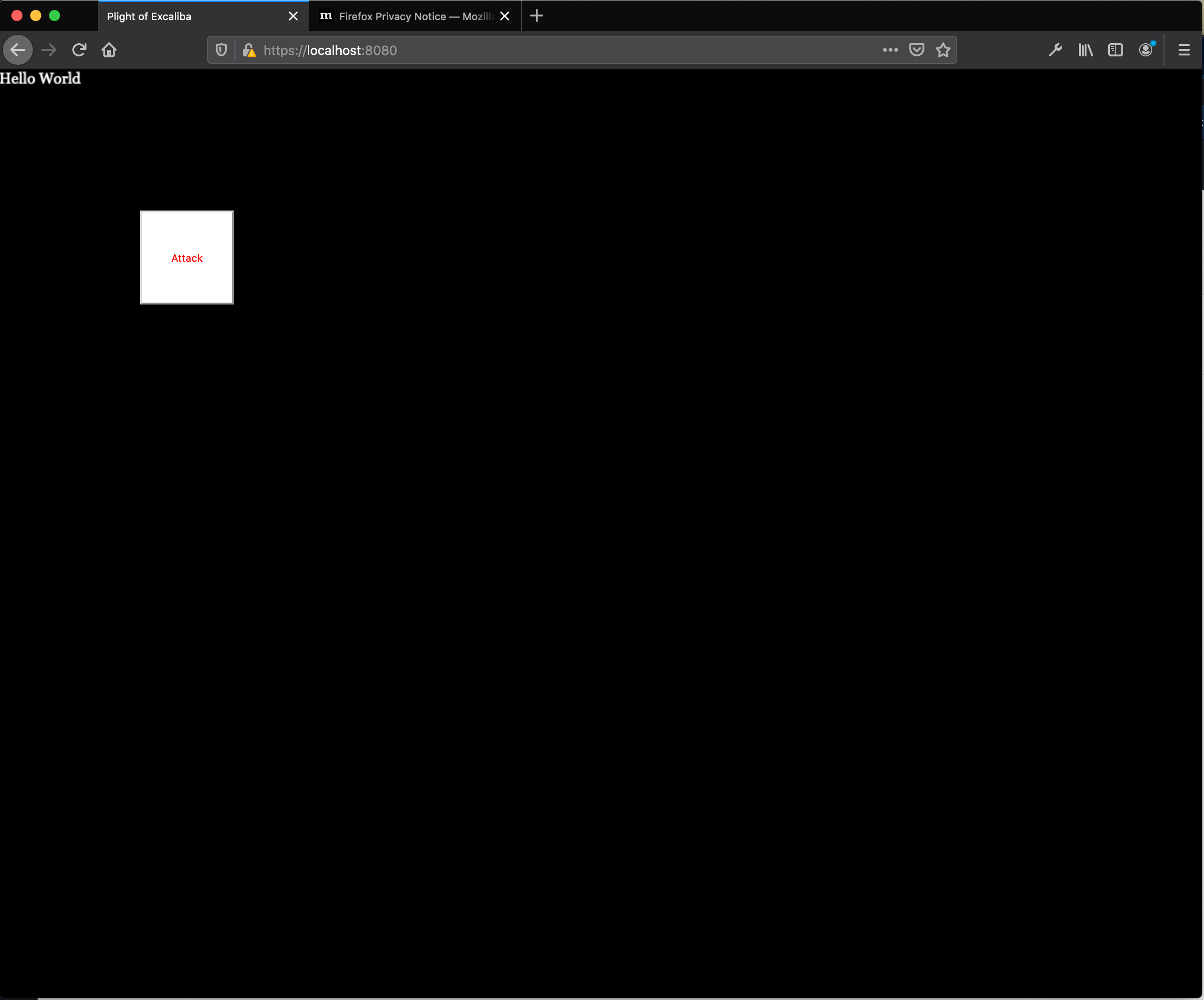Go to the Firefox home page
The height and width of the screenshot is (1000, 1204).
coord(109,50)
